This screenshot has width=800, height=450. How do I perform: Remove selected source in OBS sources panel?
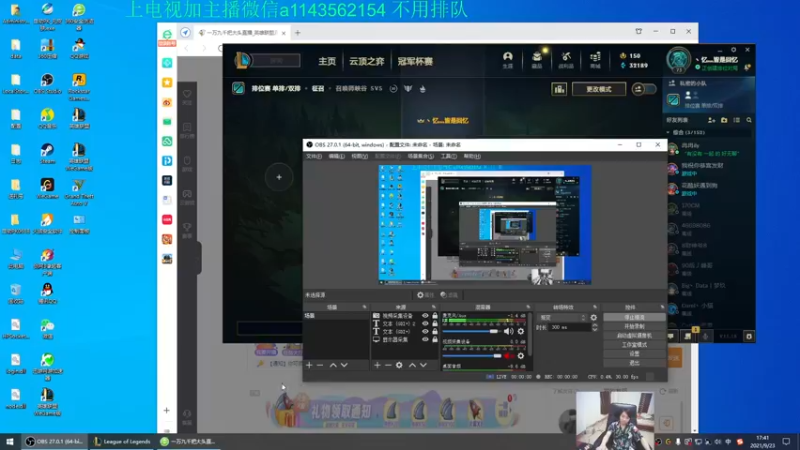click(x=388, y=365)
